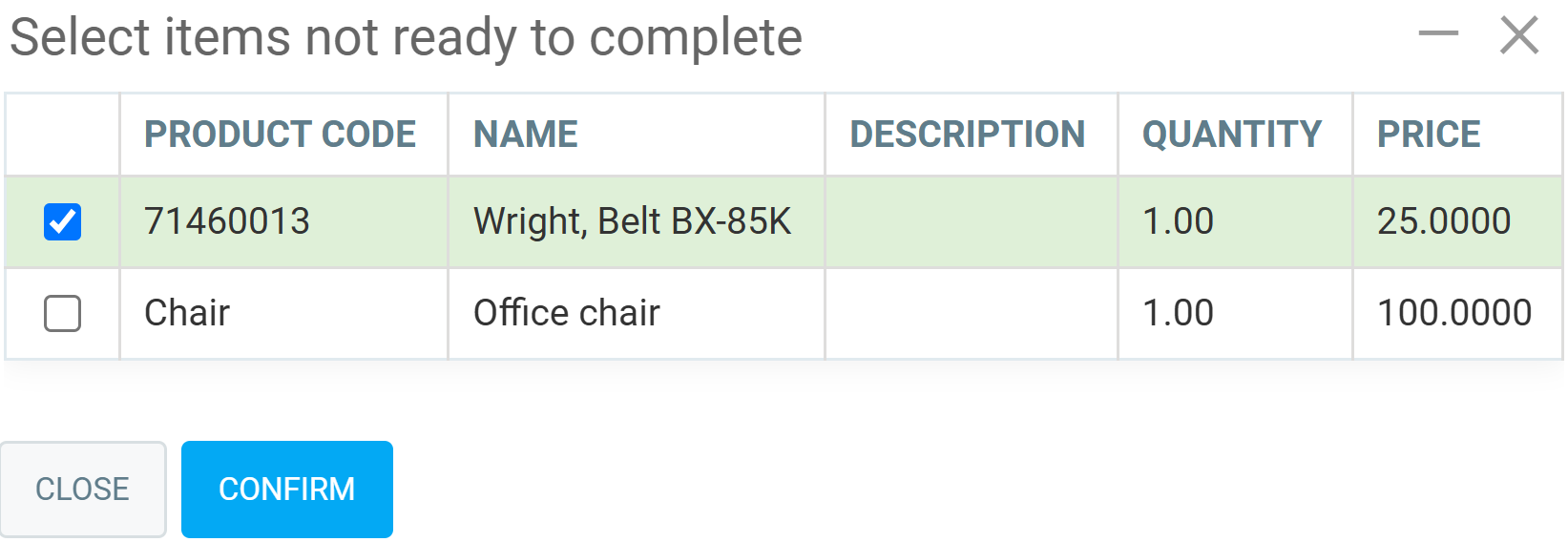Click the PRODUCT CODE column header
This screenshot has width=1568, height=542.
(280, 135)
